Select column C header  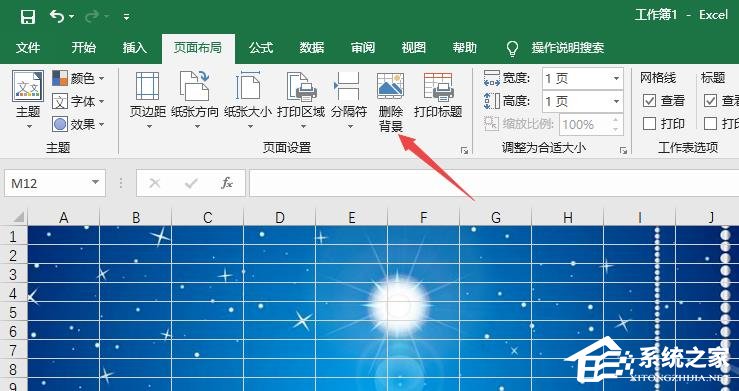(208, 217)
